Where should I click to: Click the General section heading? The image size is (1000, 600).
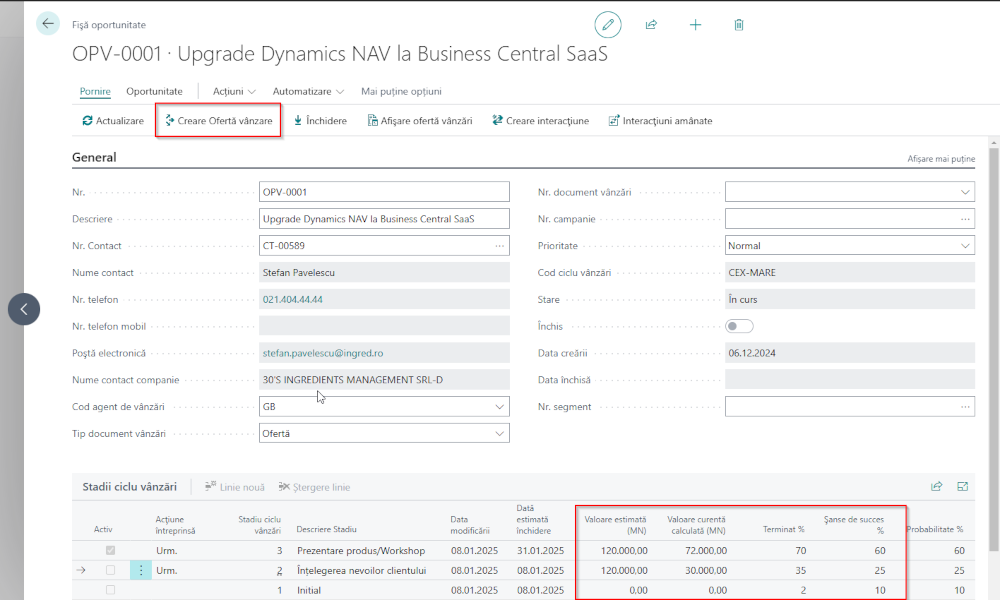tap(94, 157)
